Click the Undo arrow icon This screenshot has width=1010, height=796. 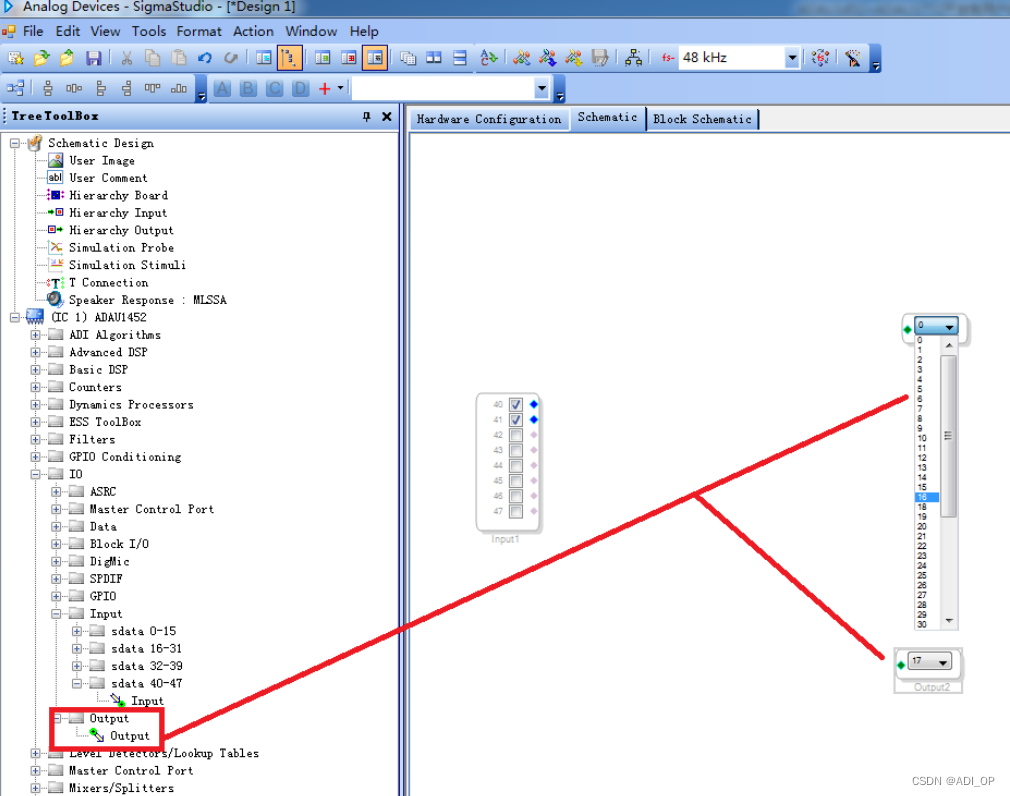pos(205,58)
